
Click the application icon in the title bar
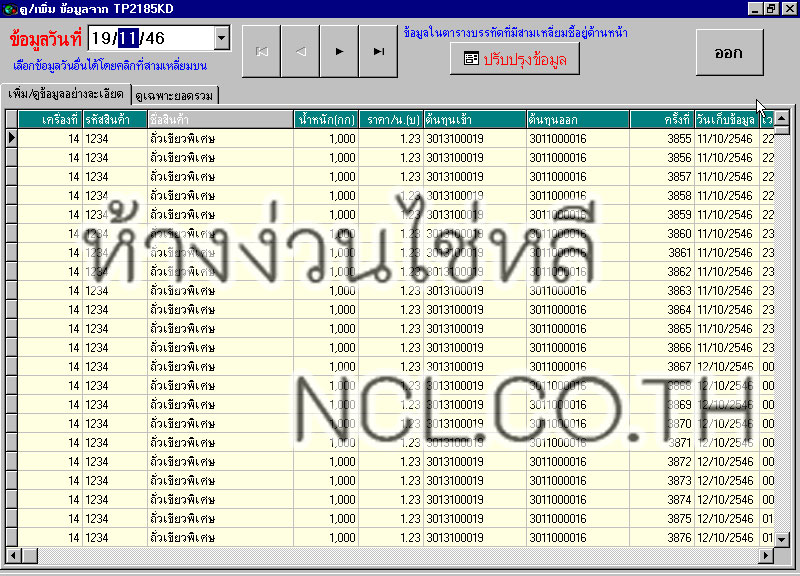(9, 8)
